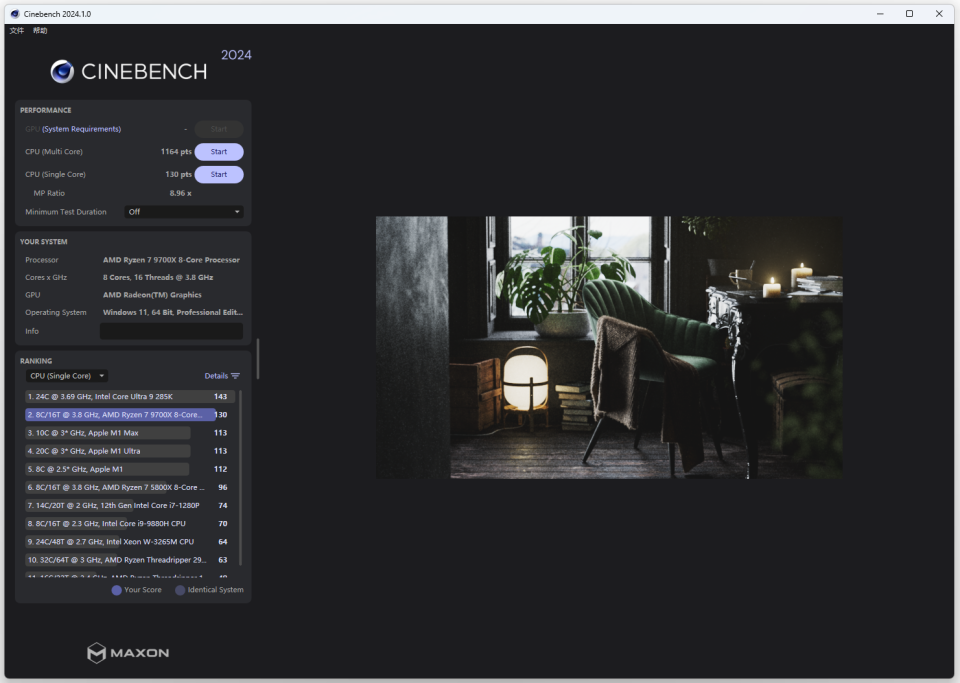Click the Windows 11 operating system value
Viewport: 960px width, 683px height.
point(173,312)
